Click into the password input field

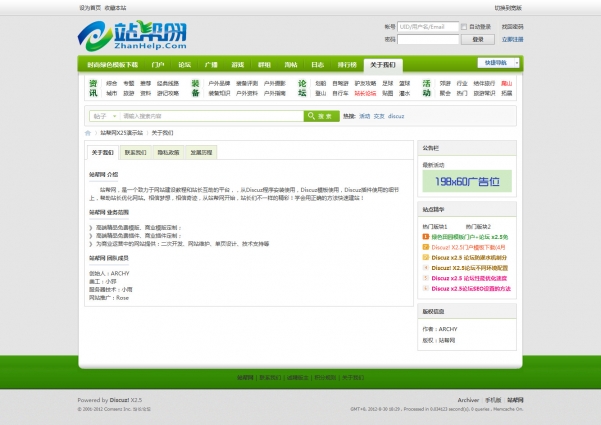point(429,39)
